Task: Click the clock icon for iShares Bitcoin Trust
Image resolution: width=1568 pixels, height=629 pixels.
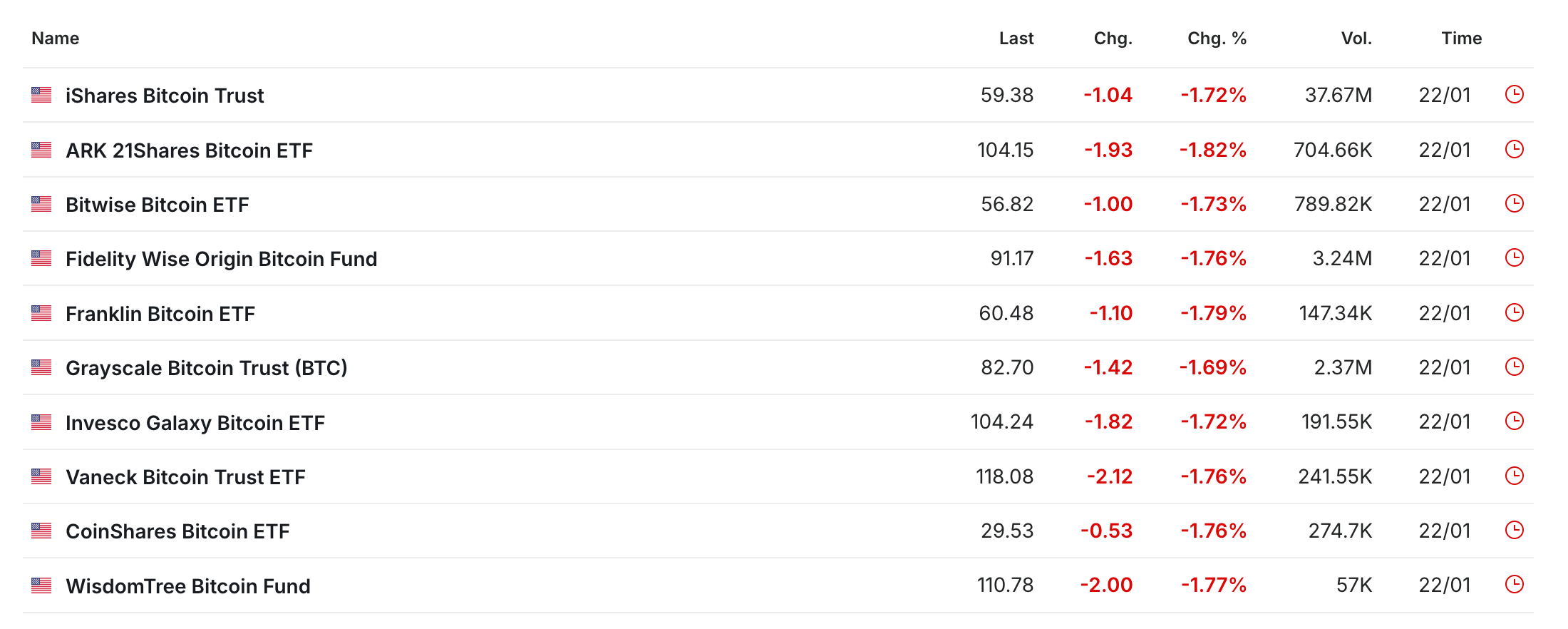Action: [1514, 95]
